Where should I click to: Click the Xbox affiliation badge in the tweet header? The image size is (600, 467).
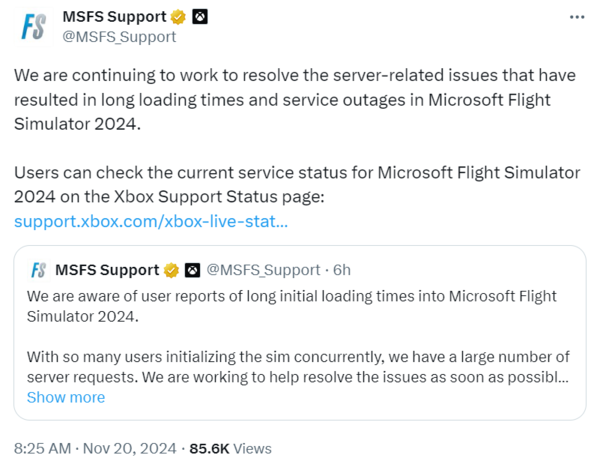click(x=200, y=17)
